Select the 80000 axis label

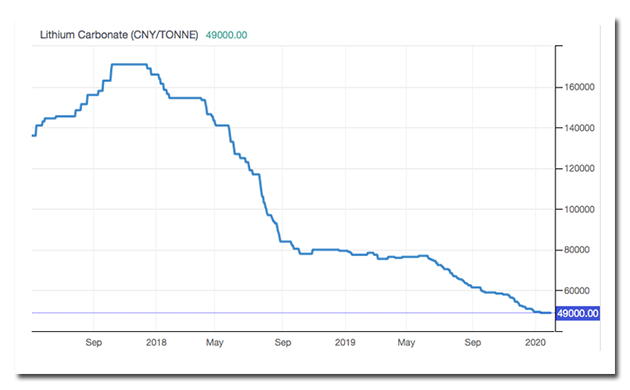point(577,250)
